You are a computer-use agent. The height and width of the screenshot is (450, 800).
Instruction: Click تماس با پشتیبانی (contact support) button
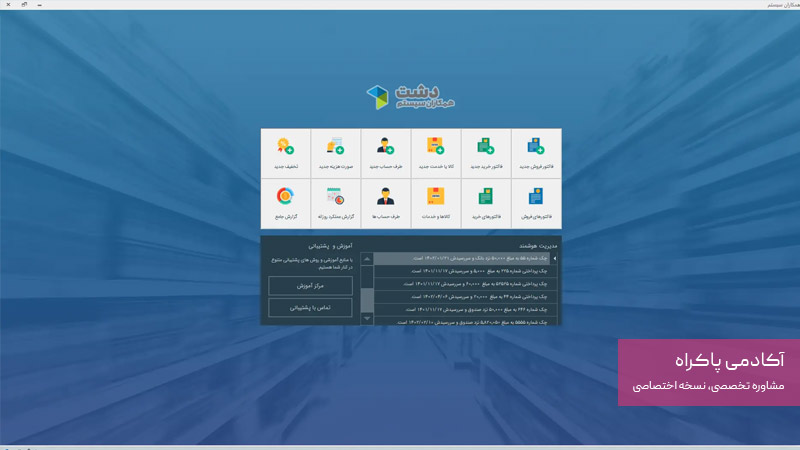click(310, 308)
